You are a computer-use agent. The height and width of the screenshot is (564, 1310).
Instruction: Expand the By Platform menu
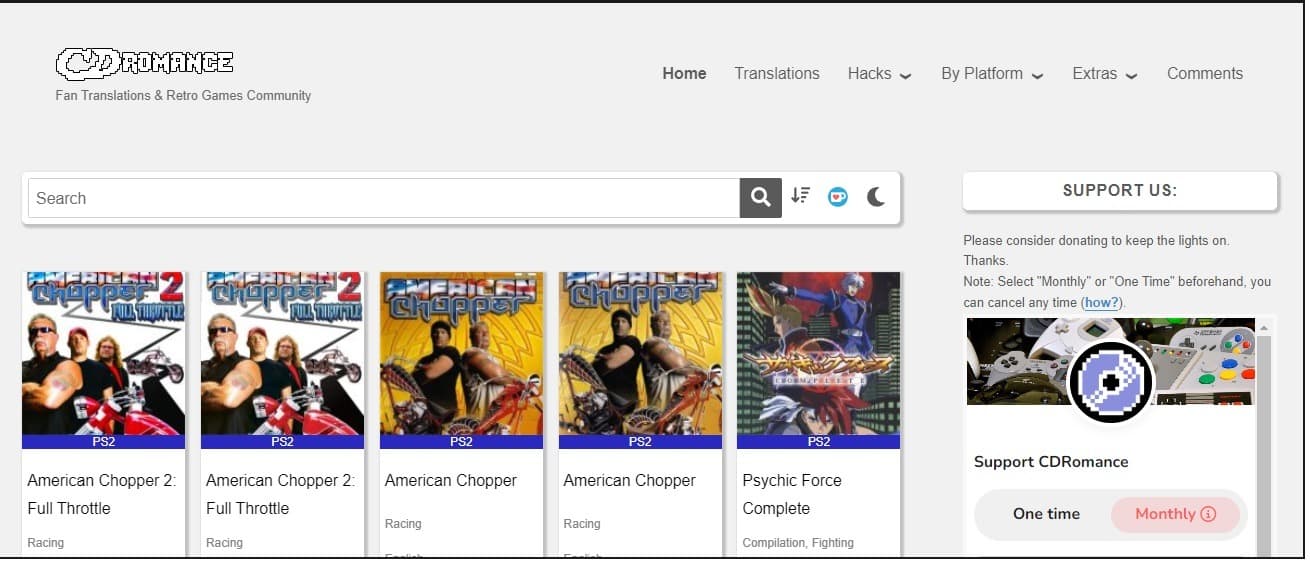click(x=992, y=73)
